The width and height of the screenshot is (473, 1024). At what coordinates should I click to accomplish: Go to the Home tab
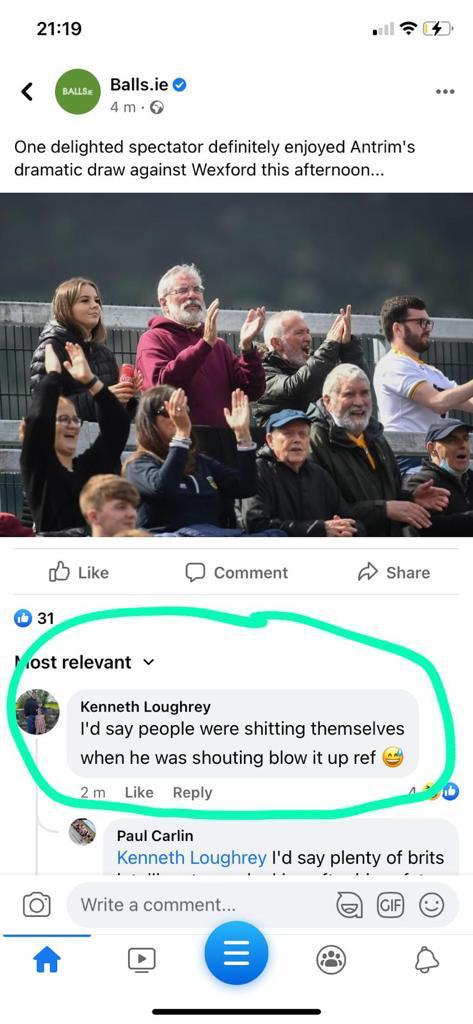pyautogui.click(x=46, y=959)
